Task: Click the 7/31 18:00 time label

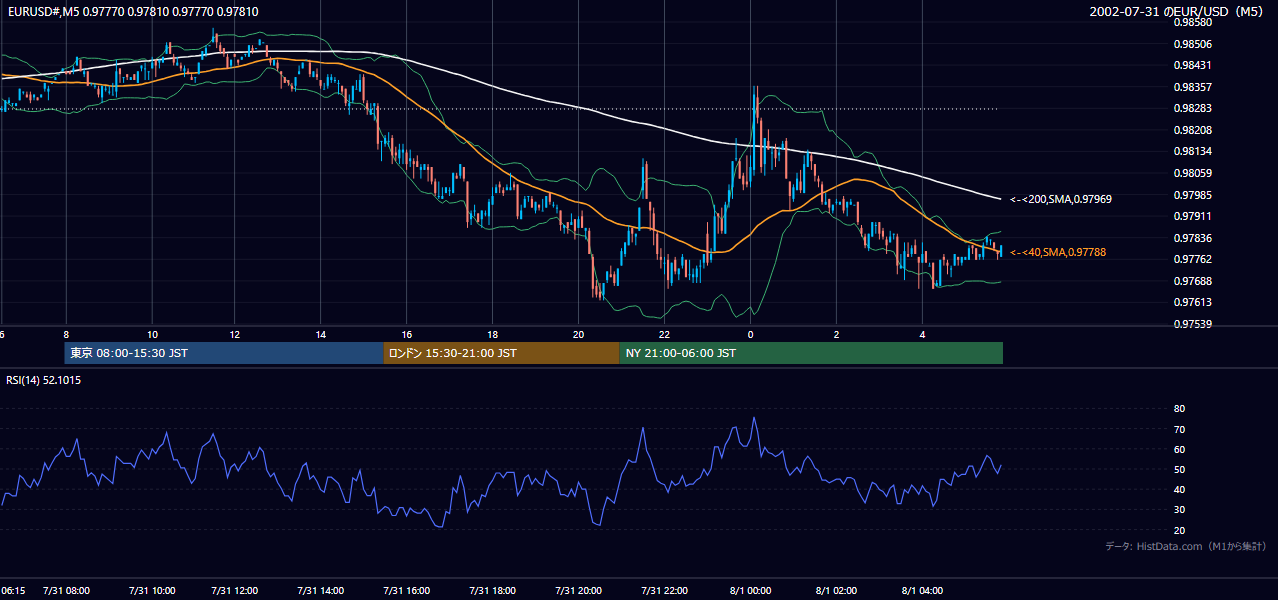Action: pos(493,590)
